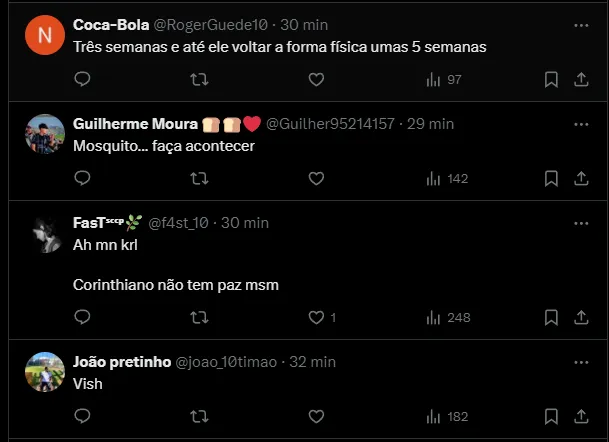Screen dimensions: 609x442
Task: Share Guilherme Moura's tweet
Action: [x=581, y=178]
